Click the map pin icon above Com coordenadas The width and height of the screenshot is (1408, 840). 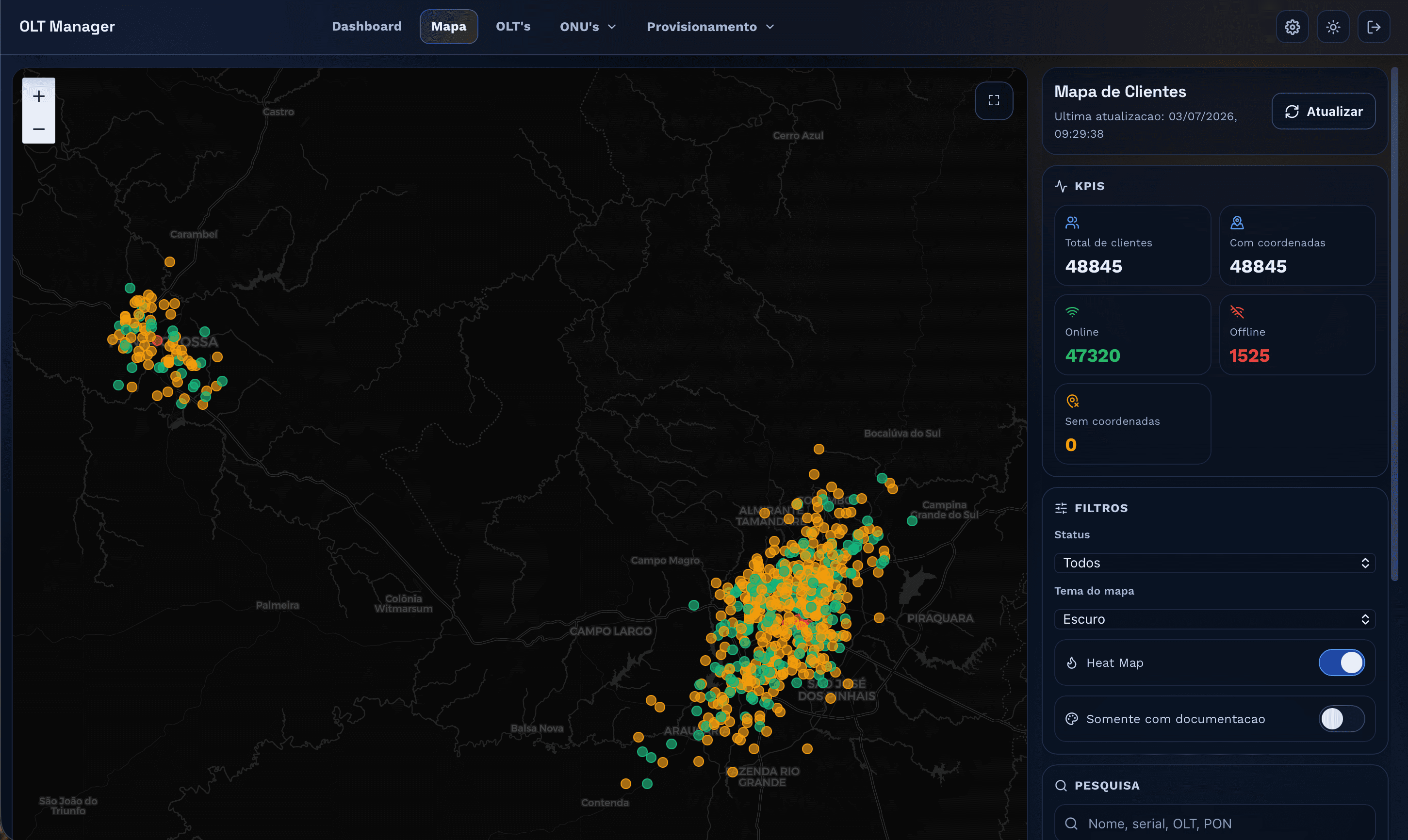pos(1237,223)
